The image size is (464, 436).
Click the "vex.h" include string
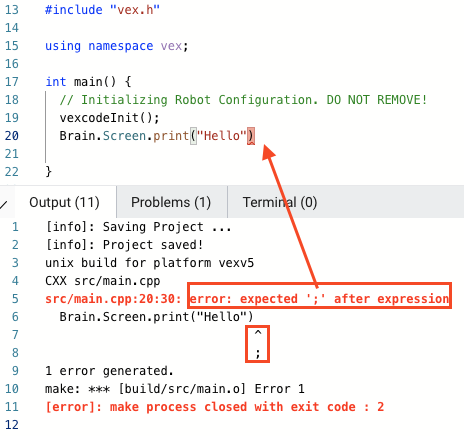(135, 10)
